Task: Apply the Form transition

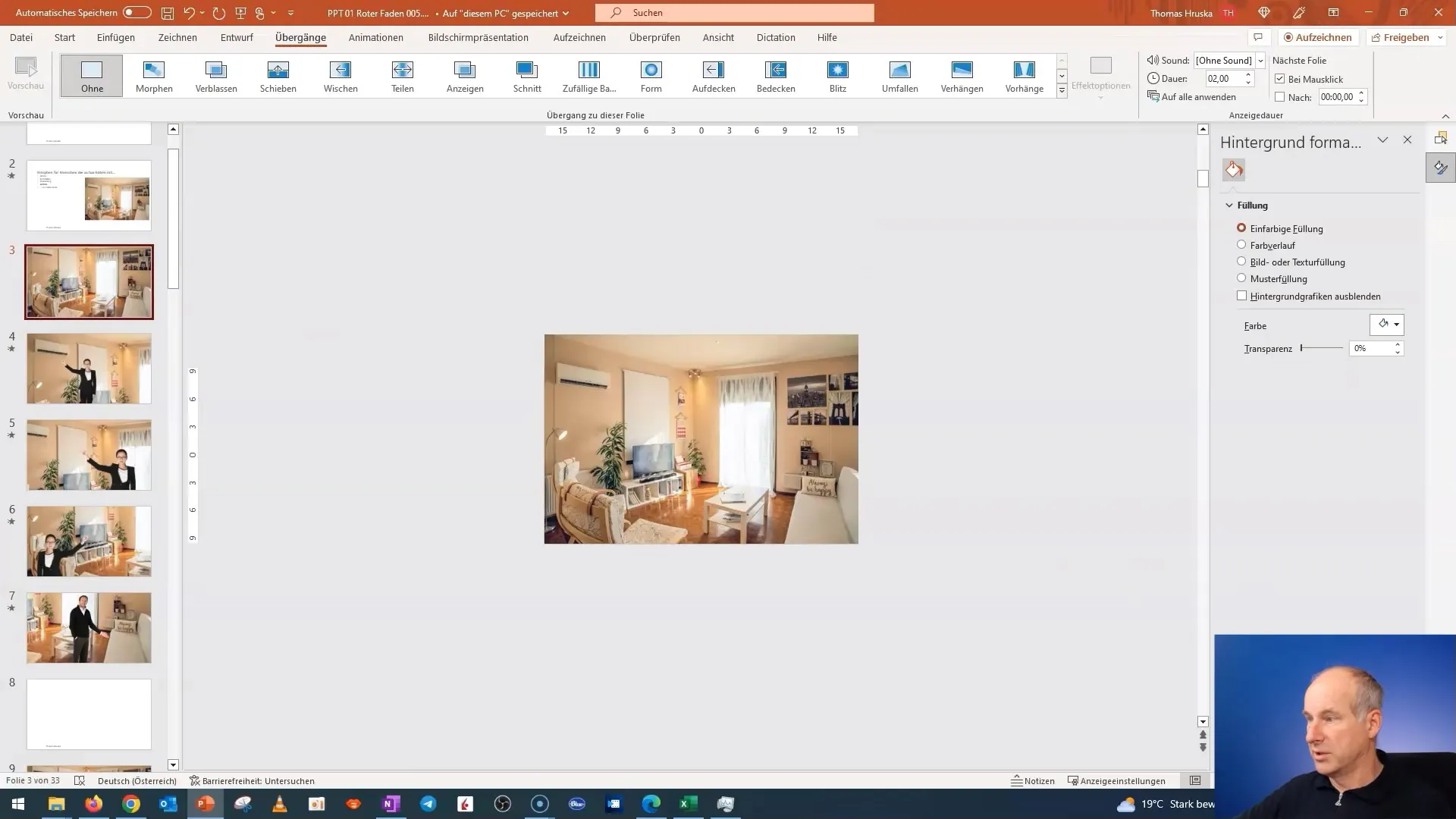Action: pyautogui.click(x=651, y=76)
